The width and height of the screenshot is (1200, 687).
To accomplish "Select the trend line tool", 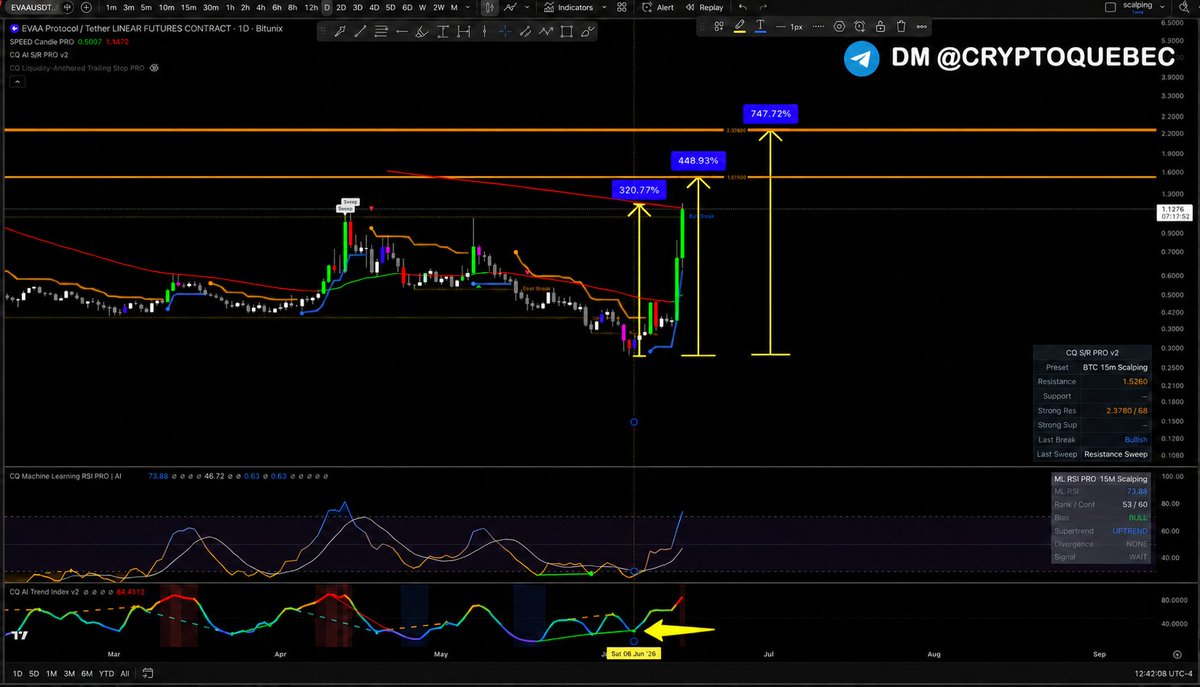I will (360, 32).
